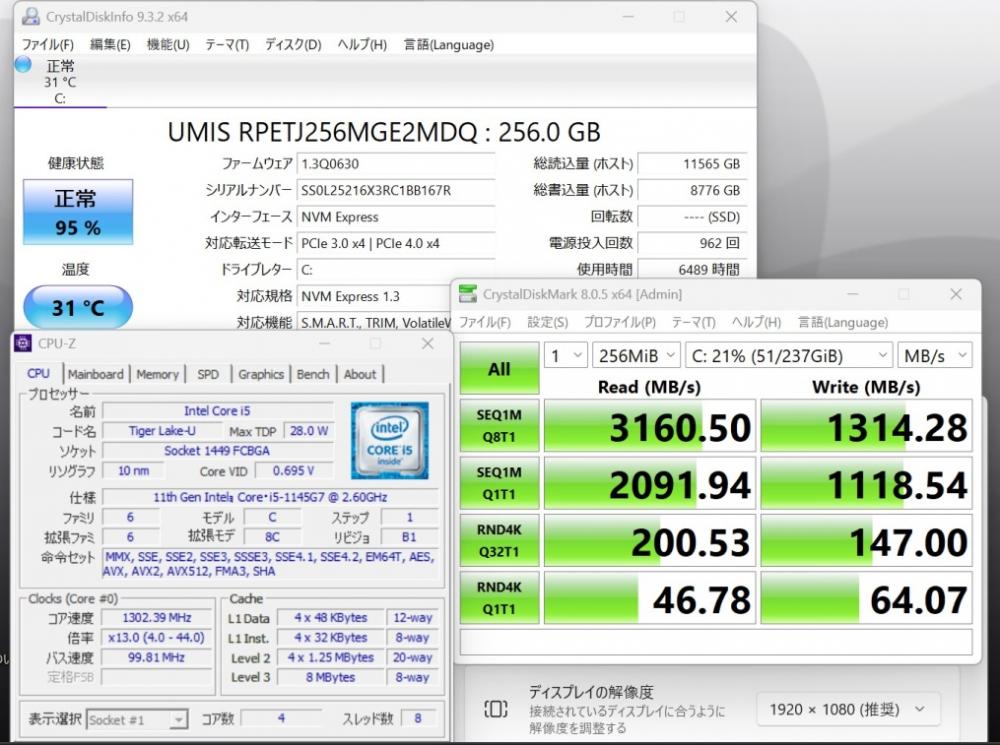Switch to the SPD tab in CPU-Z
Viewport: 1000px width, 745px height.
point(208,374)
